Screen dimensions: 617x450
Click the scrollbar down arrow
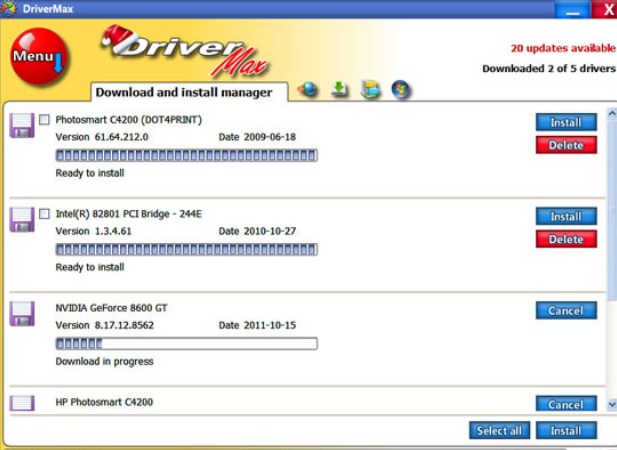(x=612, y=404)
